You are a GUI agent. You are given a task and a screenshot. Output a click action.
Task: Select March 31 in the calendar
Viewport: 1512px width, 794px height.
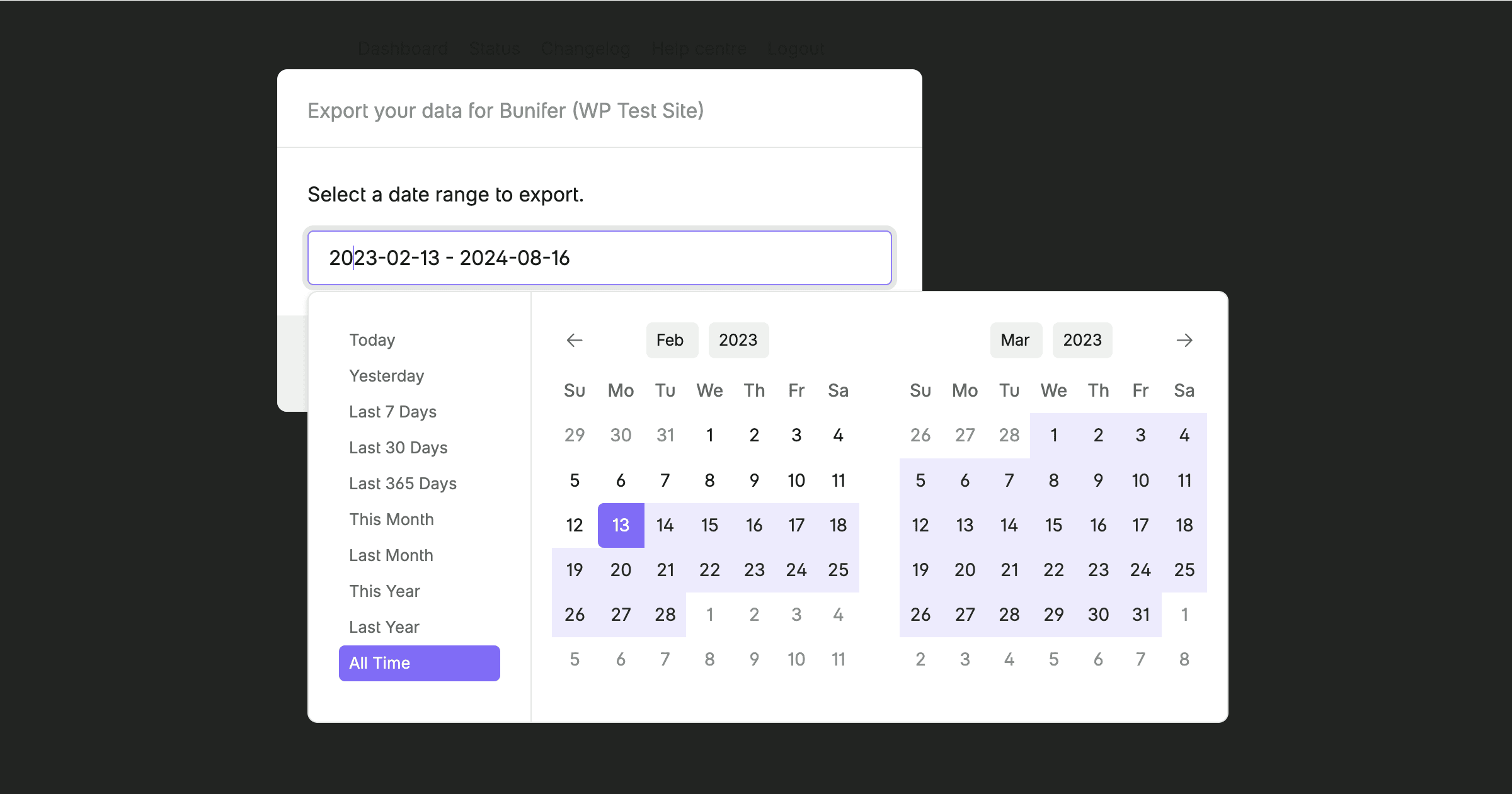point(1140,615)
